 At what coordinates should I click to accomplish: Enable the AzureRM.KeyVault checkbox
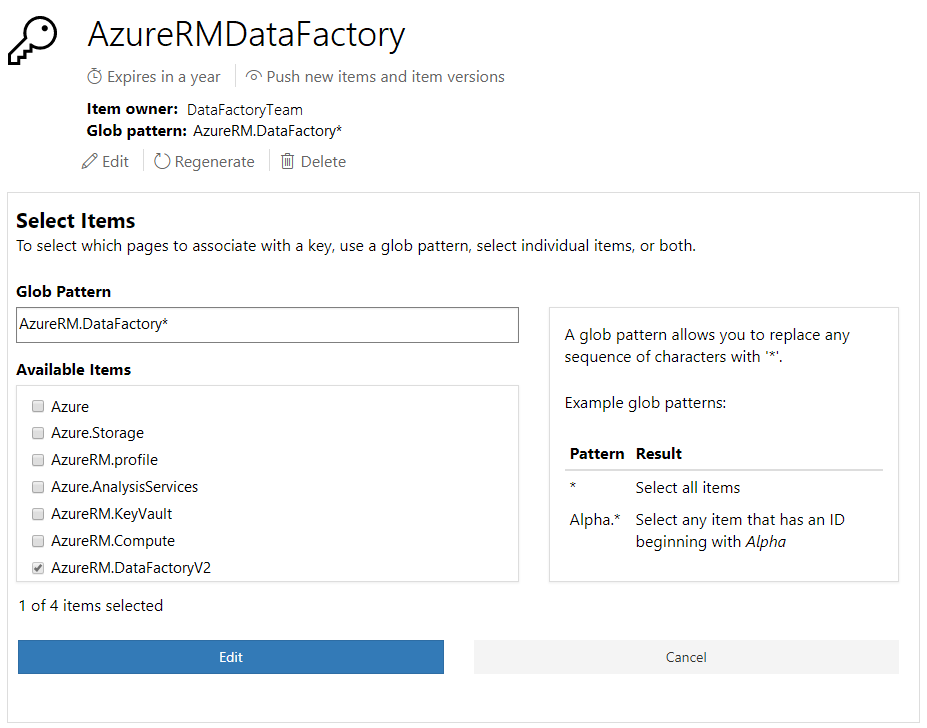pos(37,513)
